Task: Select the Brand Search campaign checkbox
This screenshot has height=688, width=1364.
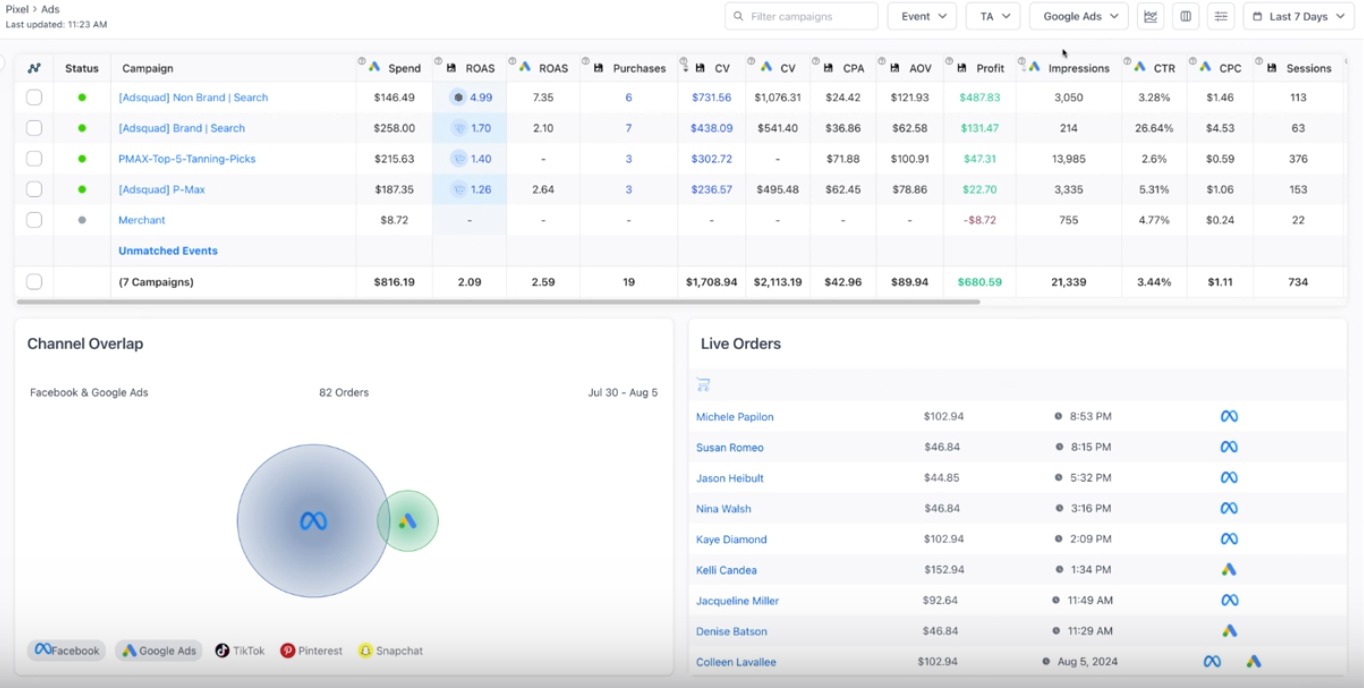Action: click(34, 128)
